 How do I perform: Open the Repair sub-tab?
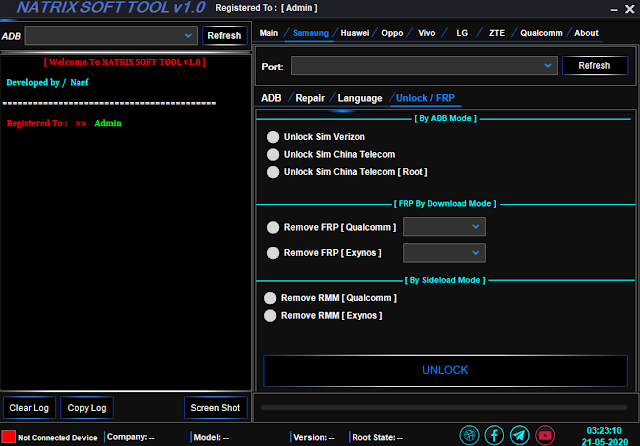310,98
